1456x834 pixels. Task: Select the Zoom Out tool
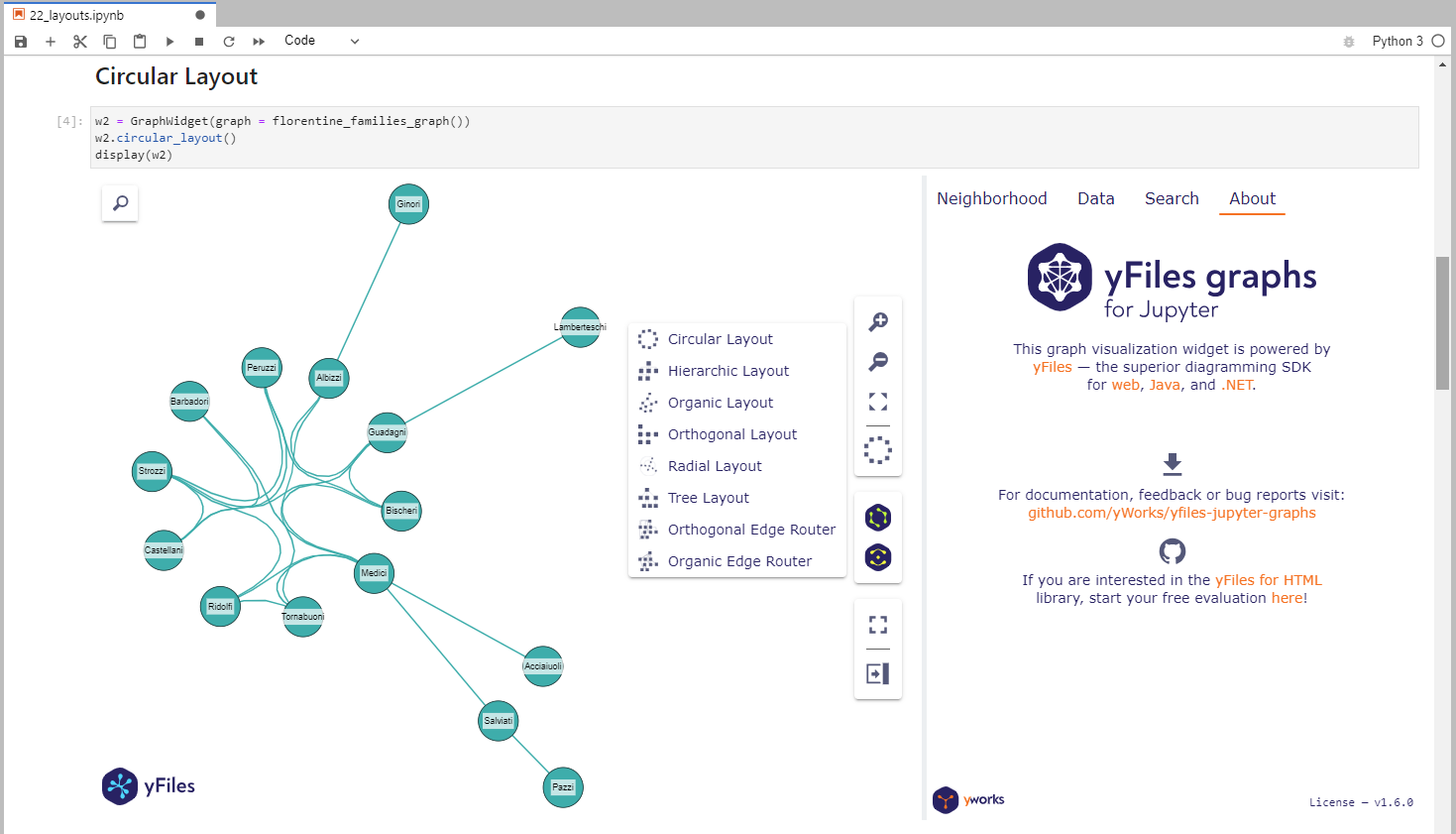877,361
